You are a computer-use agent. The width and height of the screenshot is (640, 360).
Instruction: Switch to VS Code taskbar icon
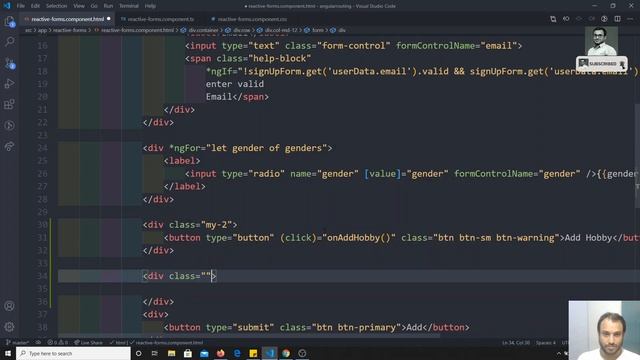[269, 353]
